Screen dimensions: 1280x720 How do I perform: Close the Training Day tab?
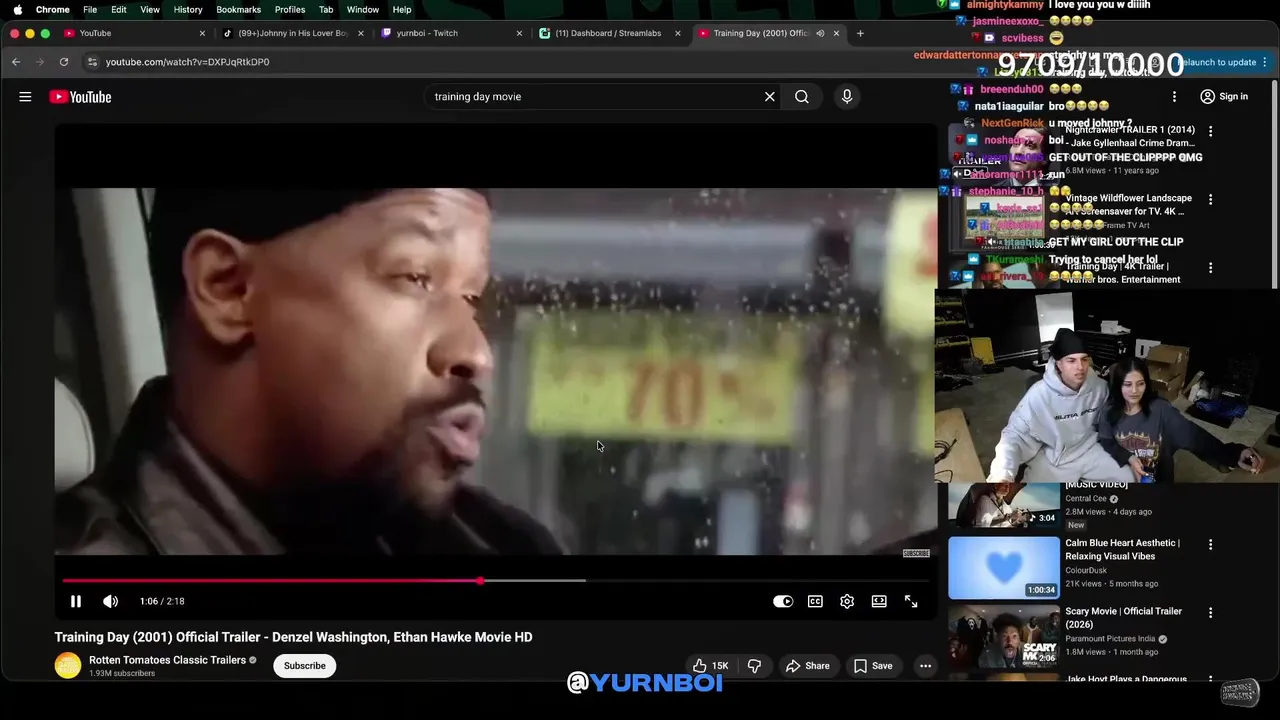[836, 33]
